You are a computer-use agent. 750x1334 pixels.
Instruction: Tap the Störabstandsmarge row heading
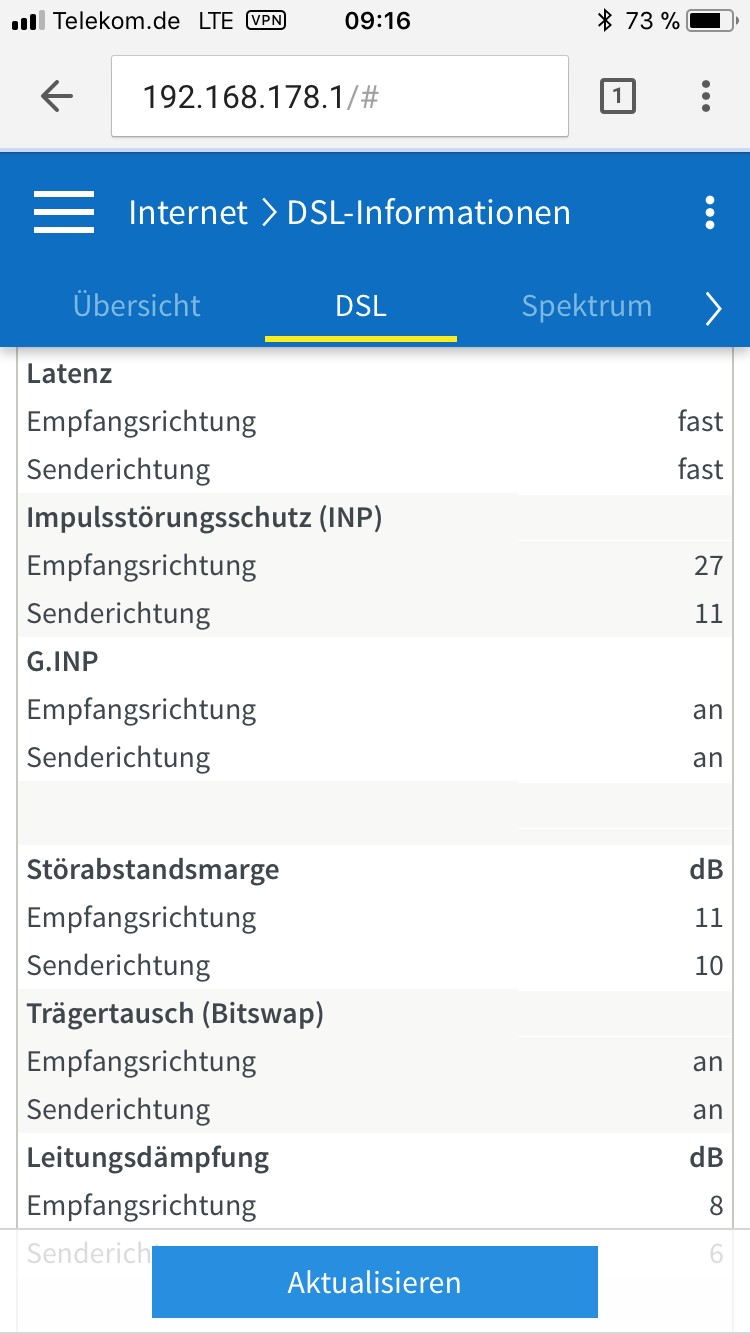coord(153,870)
